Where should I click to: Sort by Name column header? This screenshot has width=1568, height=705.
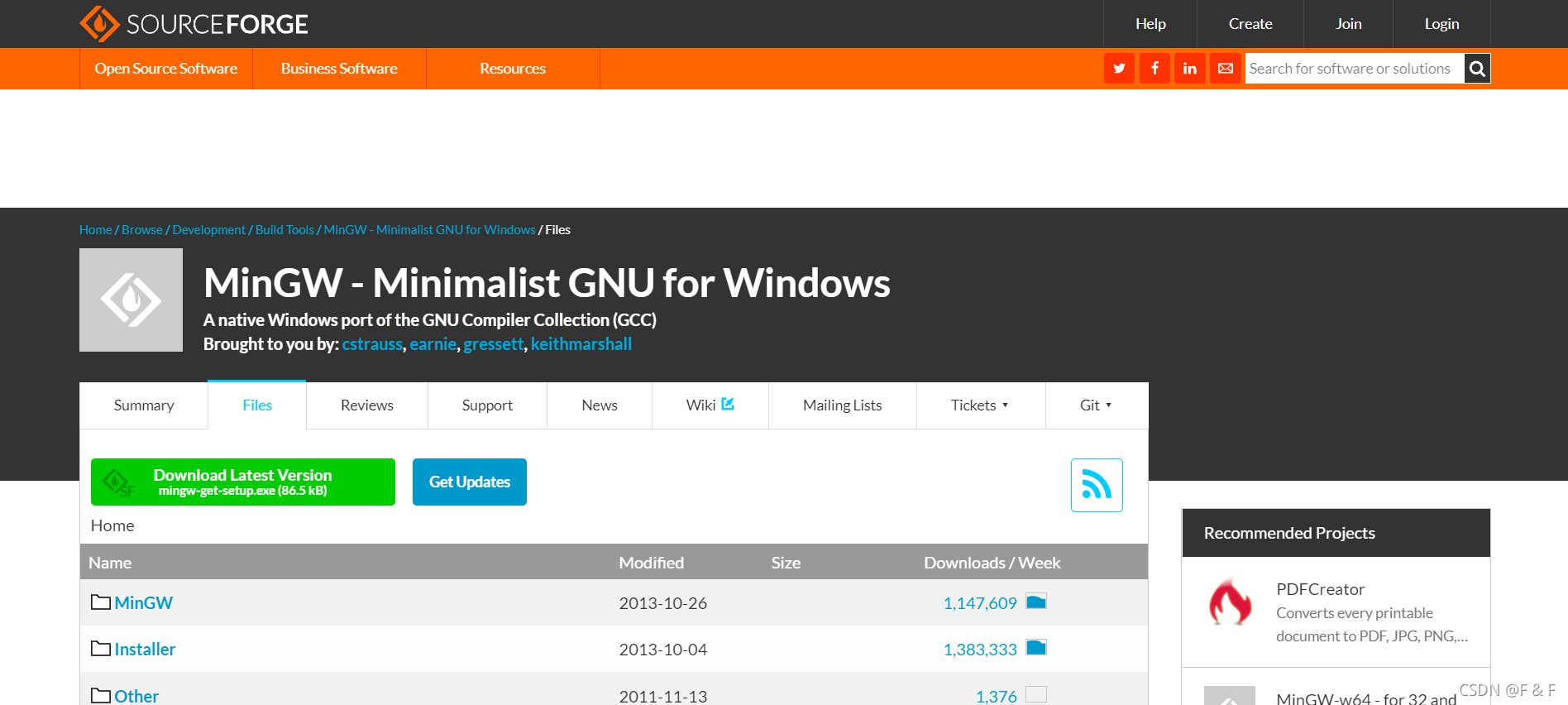[110, 563]
